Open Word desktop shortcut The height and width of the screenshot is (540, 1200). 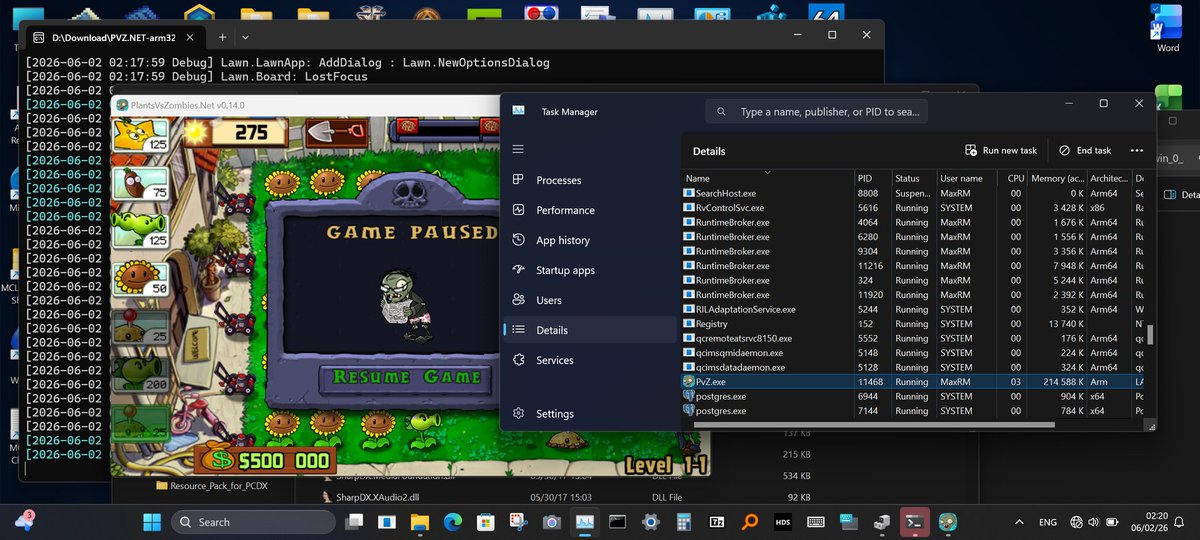coord(1167,28)
